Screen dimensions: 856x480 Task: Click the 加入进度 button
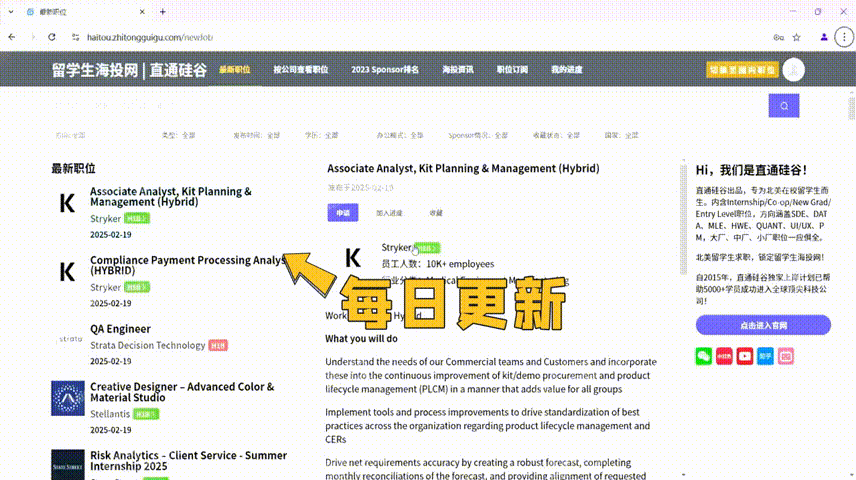pos(389,213)
